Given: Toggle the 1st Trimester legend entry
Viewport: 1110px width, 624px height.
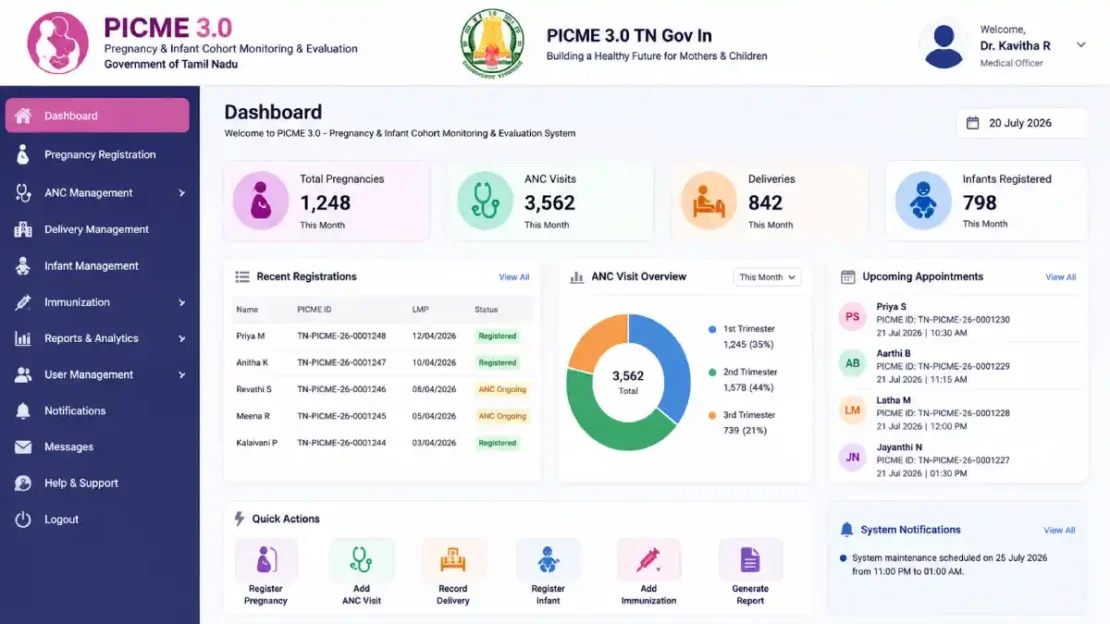Looking at the screenshot, I should 742,336.
